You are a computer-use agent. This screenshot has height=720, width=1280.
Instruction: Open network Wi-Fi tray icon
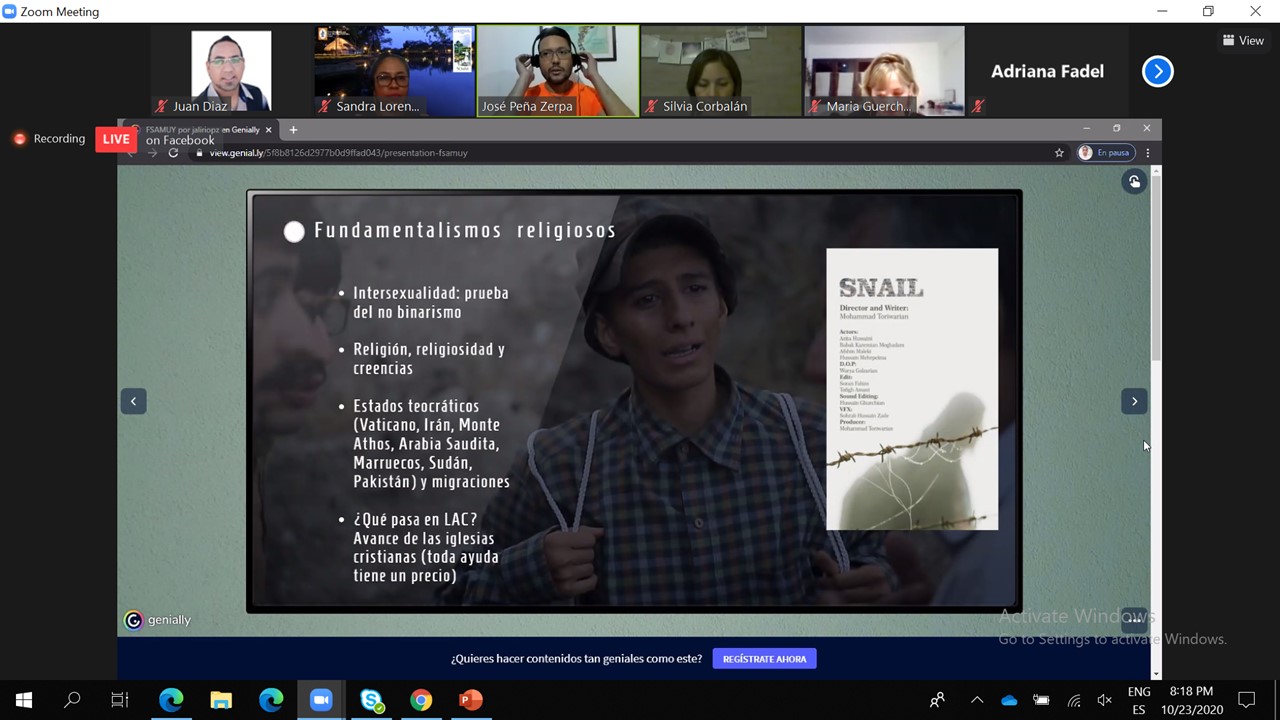pyautogui.click(x=1074, y=700)
